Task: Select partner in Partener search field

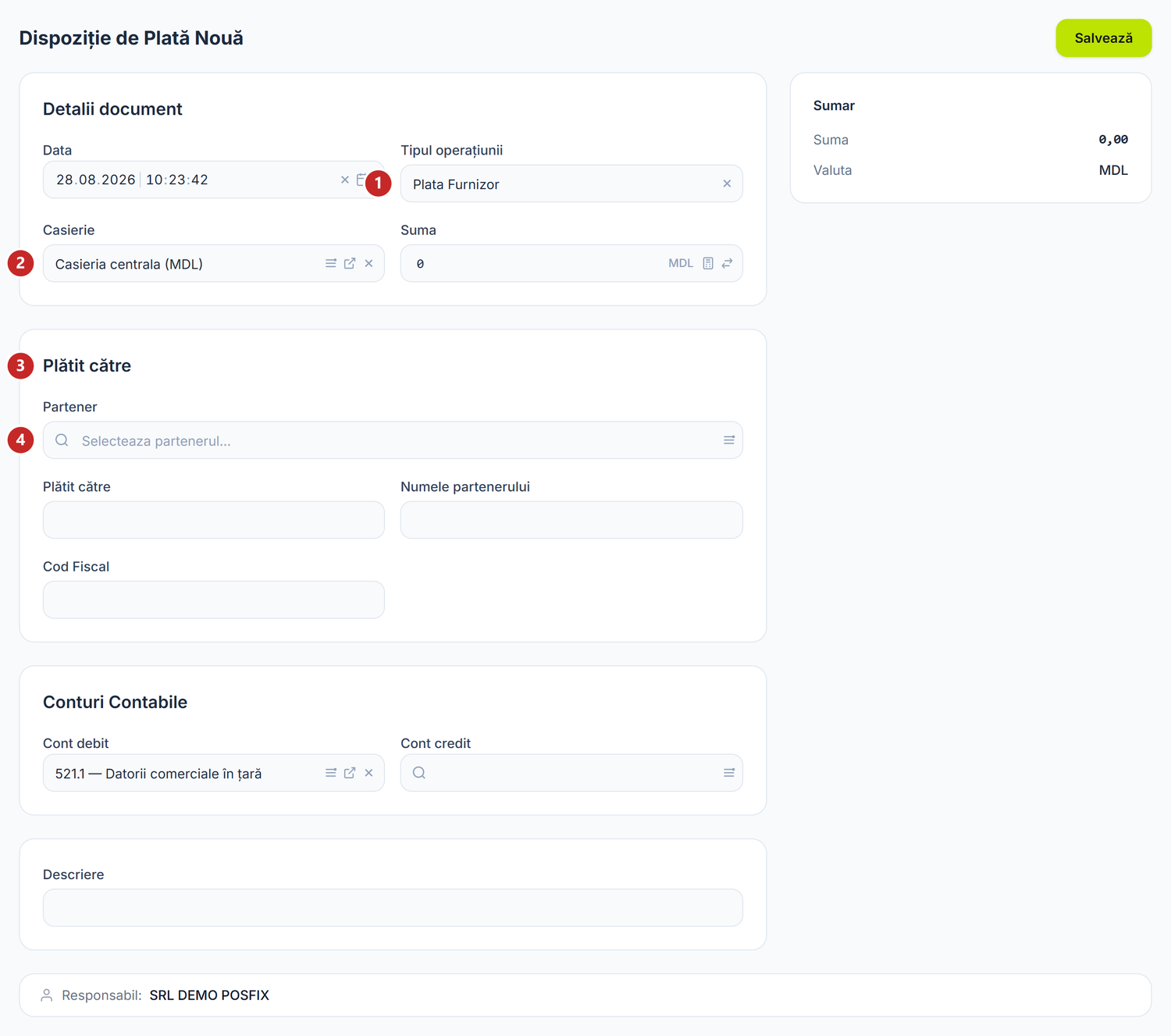Action: [393, 440]
